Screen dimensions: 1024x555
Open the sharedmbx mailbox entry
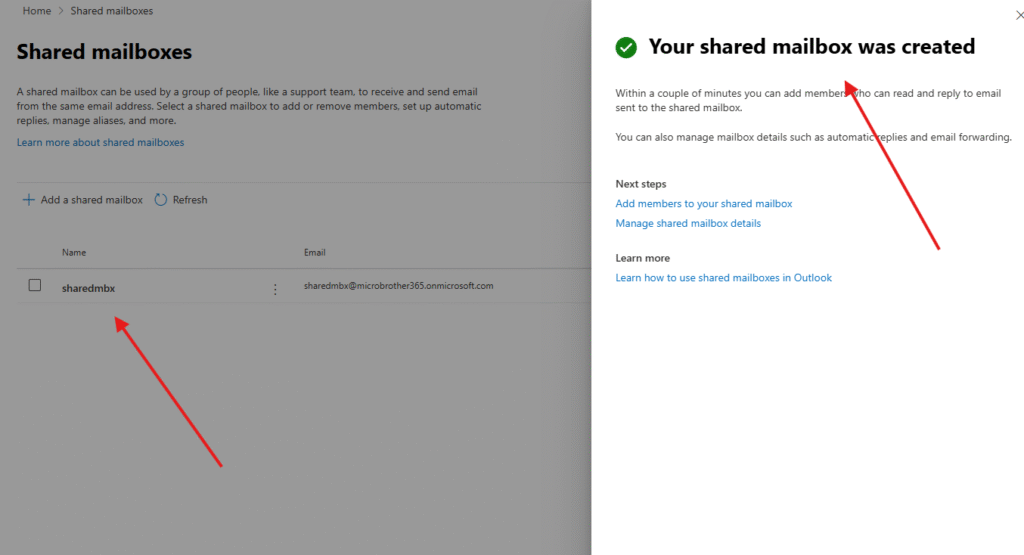click(x=88, y=288)
